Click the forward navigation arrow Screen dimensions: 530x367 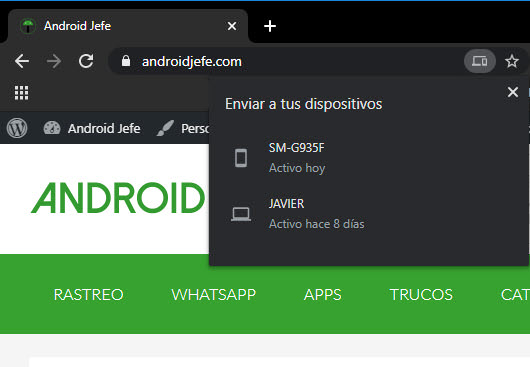pyautogui.click(x=54, y=61)
